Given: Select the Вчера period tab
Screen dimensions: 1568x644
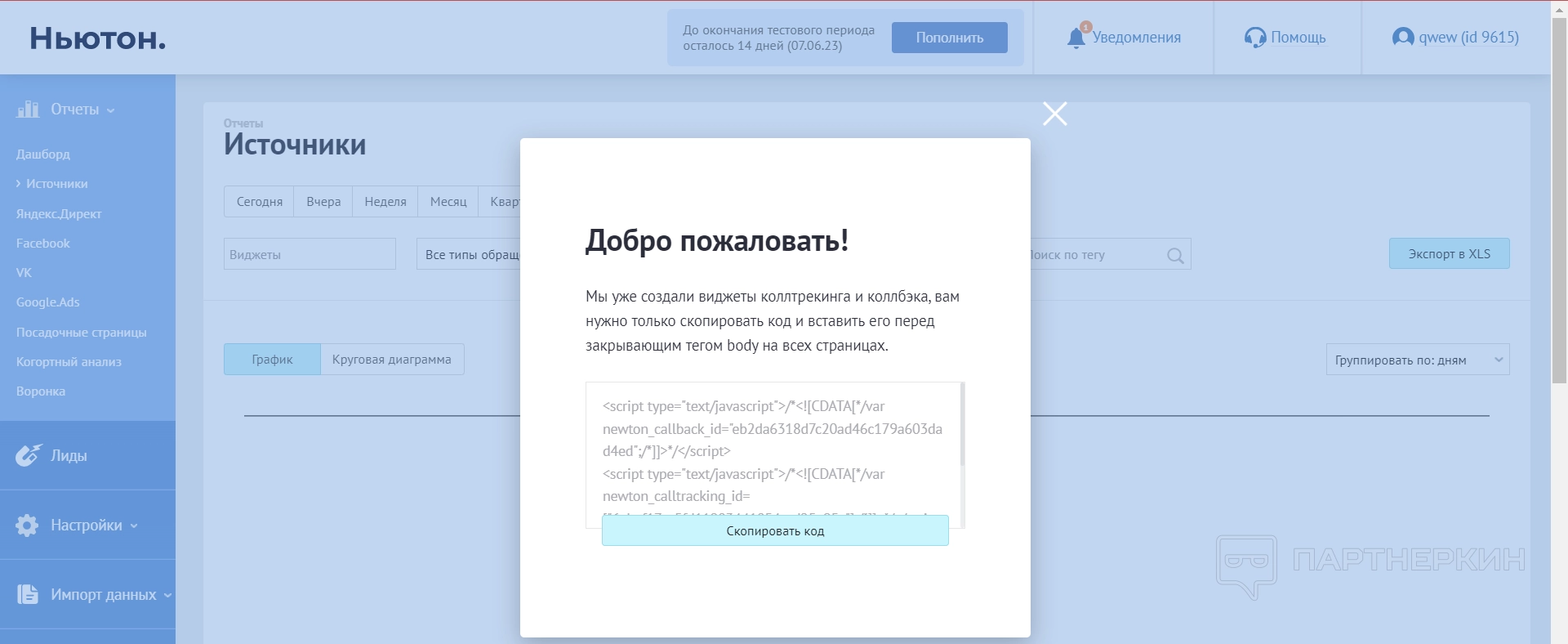Looking at the screenshot, I should coord(323,201).
